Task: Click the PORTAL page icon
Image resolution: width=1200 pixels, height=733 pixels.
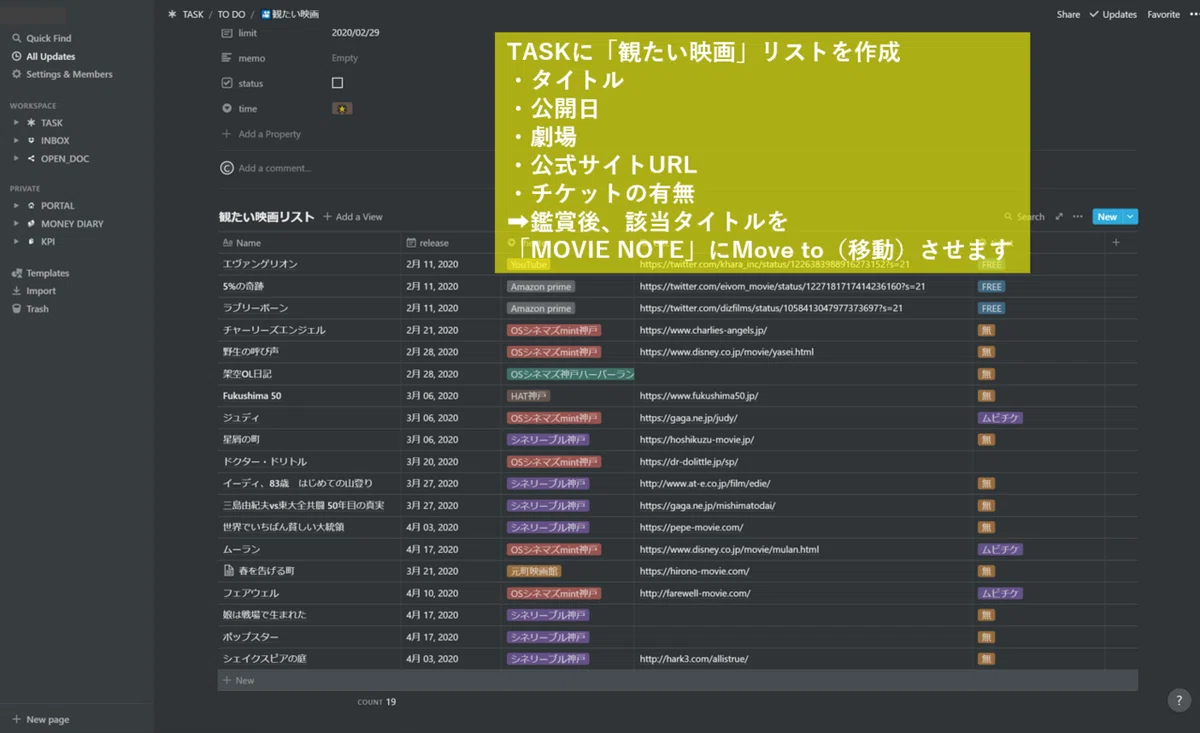Action: (x=31, y=206)
